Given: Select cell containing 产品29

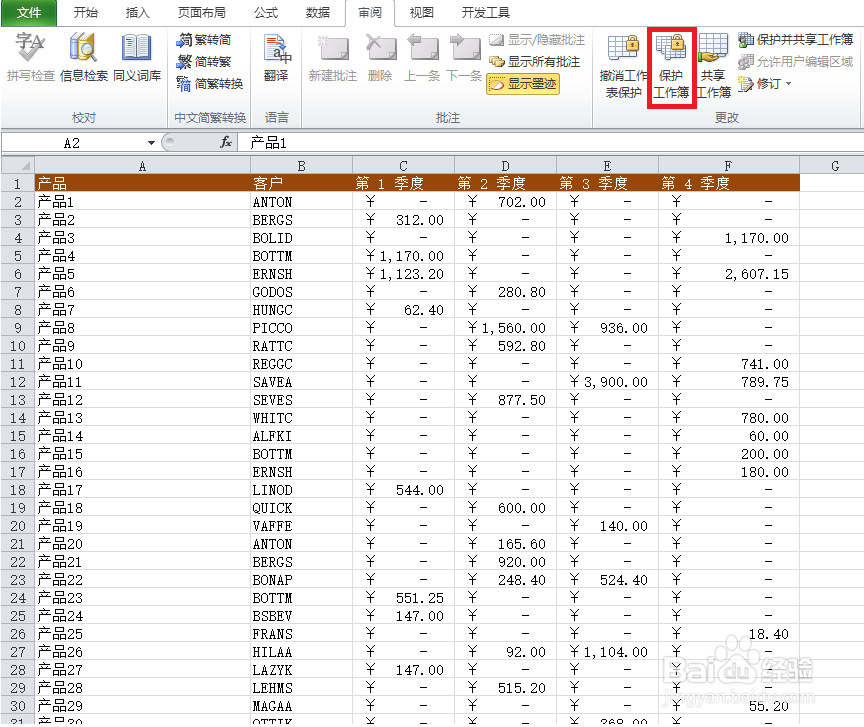Looking at the screenshot, I should [x=143, y=706].
